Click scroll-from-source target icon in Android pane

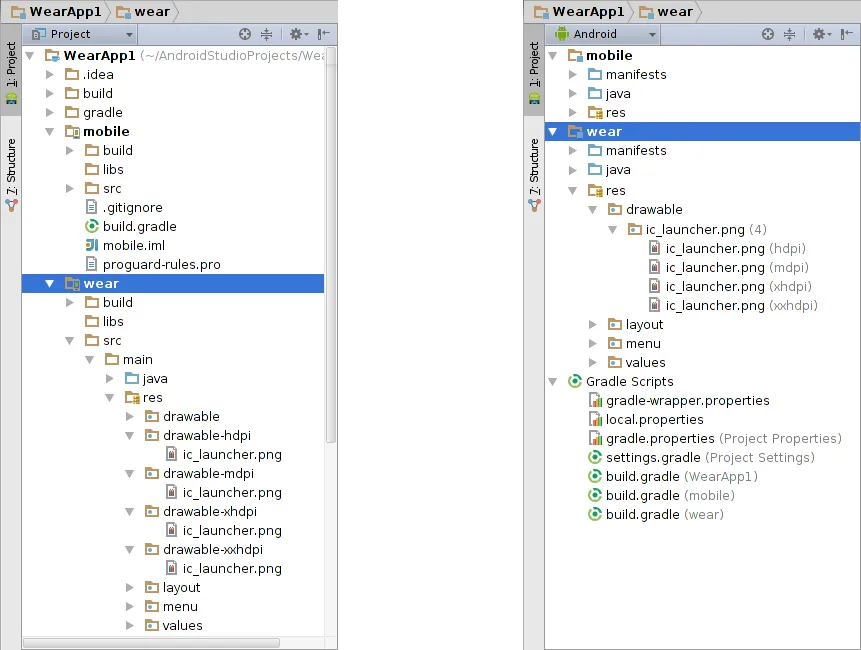pyautogui.click(x=768, y=34)
